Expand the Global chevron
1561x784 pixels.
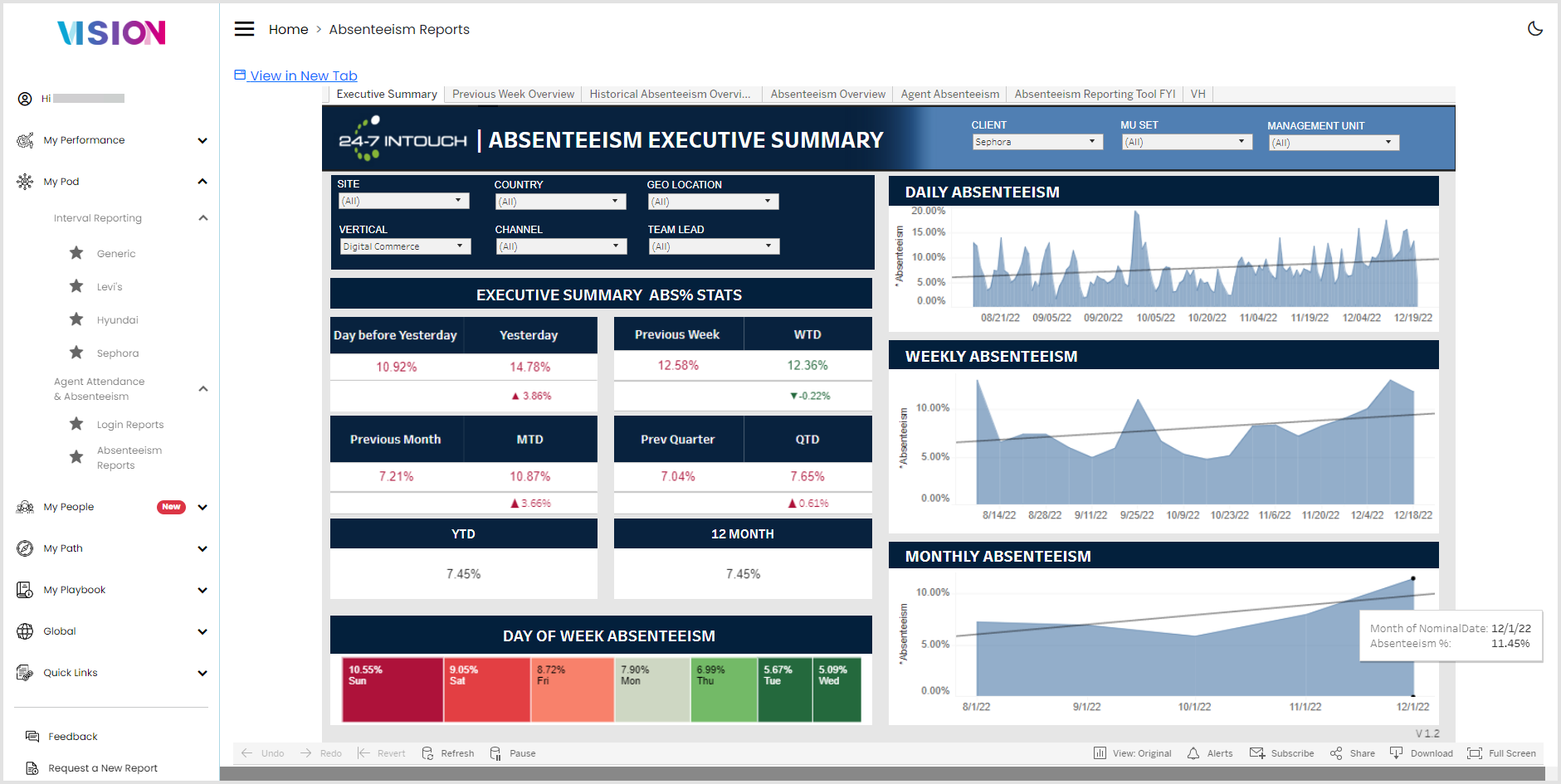pos(202,632)
